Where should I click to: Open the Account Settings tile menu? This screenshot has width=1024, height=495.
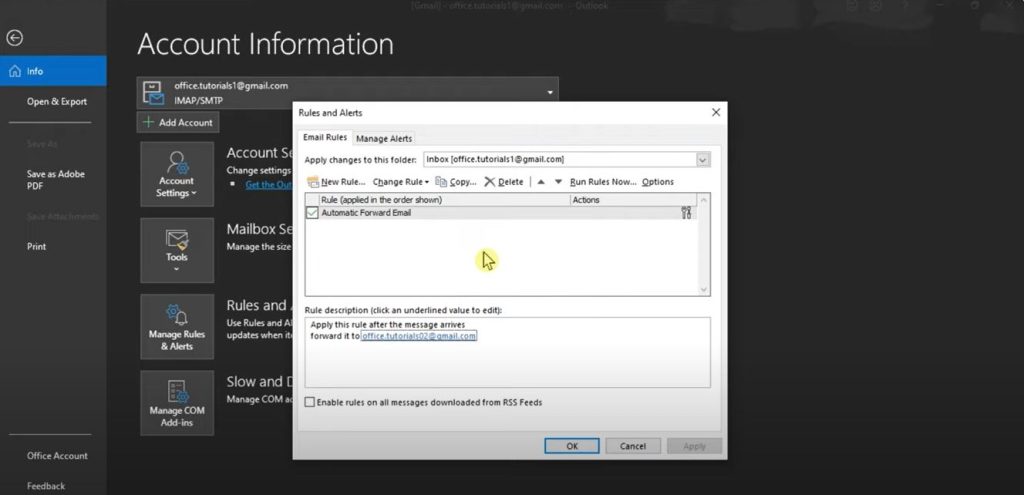click(177, 174)
